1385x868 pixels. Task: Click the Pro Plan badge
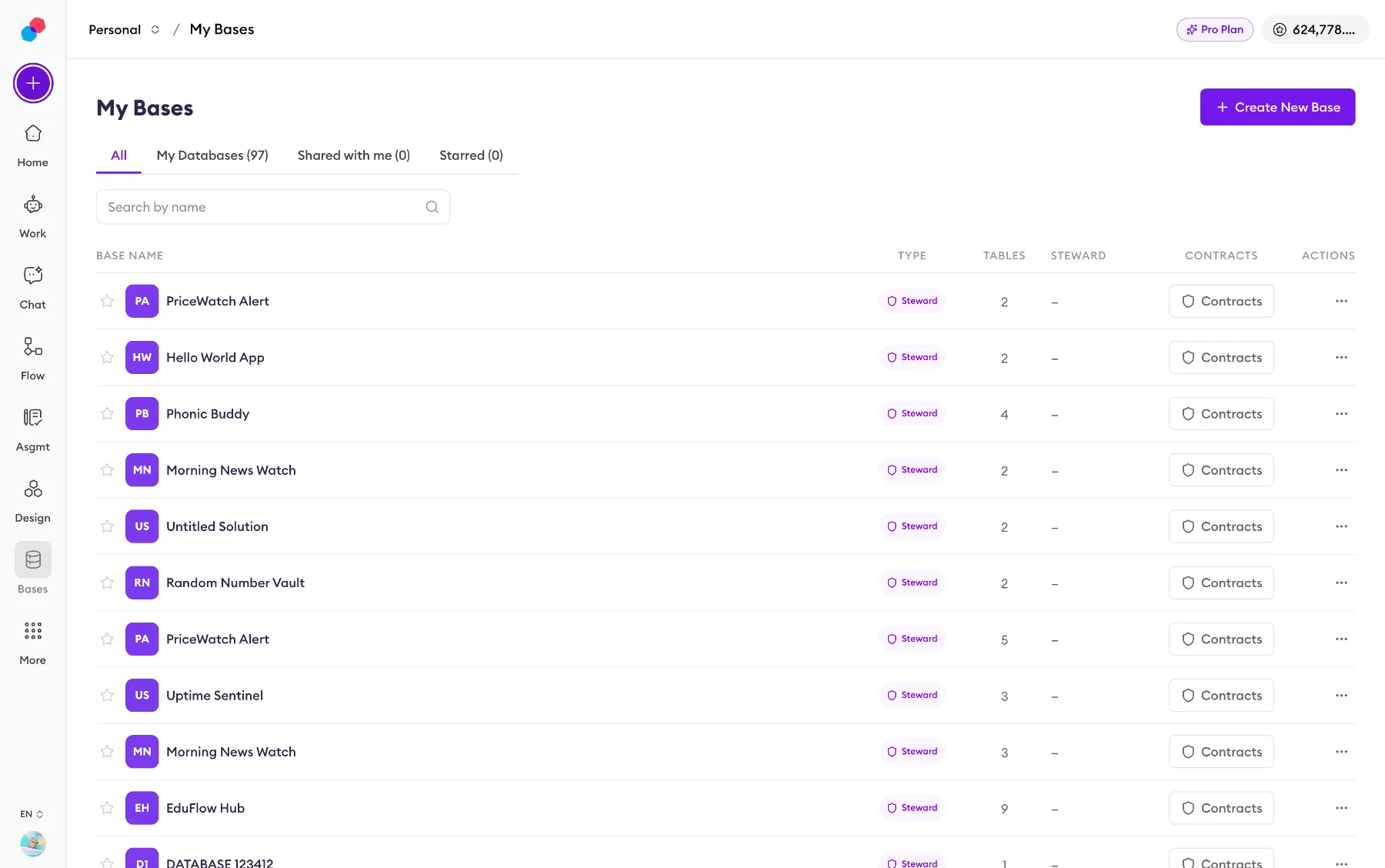(1215, 29)
